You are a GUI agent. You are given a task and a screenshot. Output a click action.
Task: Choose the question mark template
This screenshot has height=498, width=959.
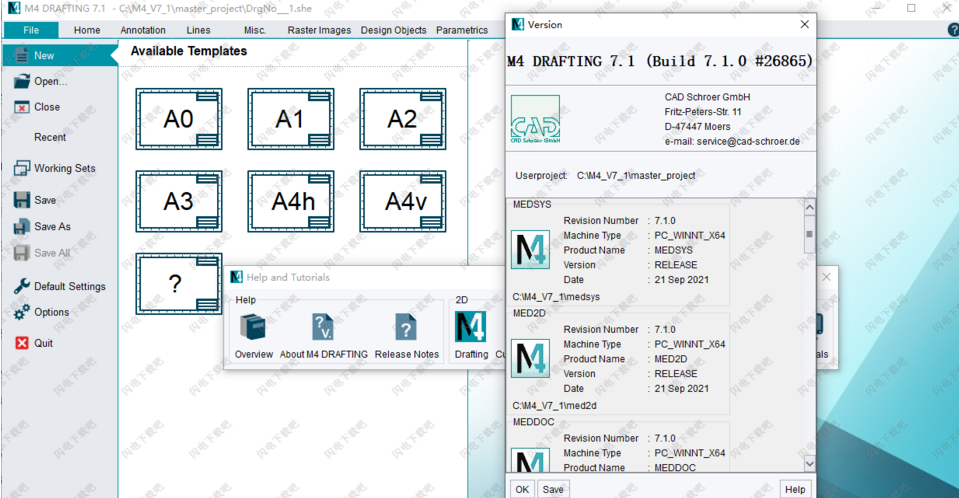[x=179, y=284]
